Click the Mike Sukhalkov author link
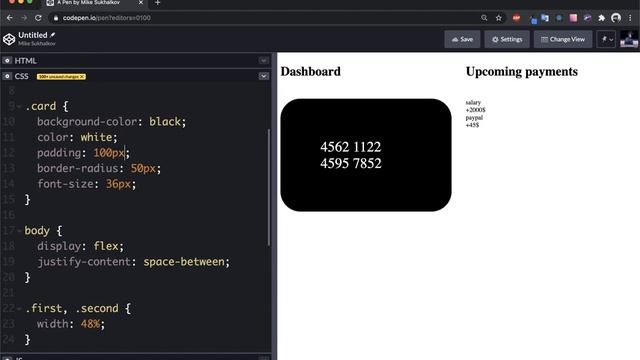This screenshot has width=640, height=360. tap(37, 43)
